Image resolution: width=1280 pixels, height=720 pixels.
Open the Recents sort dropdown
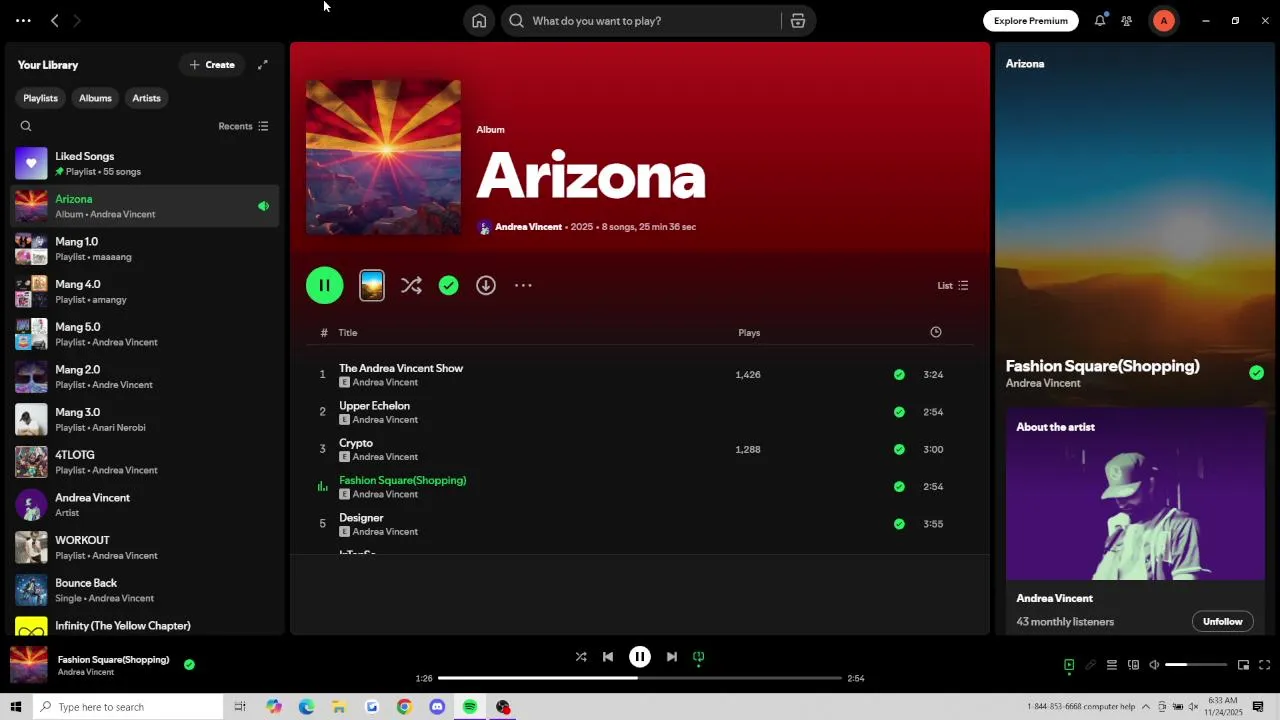tap(243, 126)
